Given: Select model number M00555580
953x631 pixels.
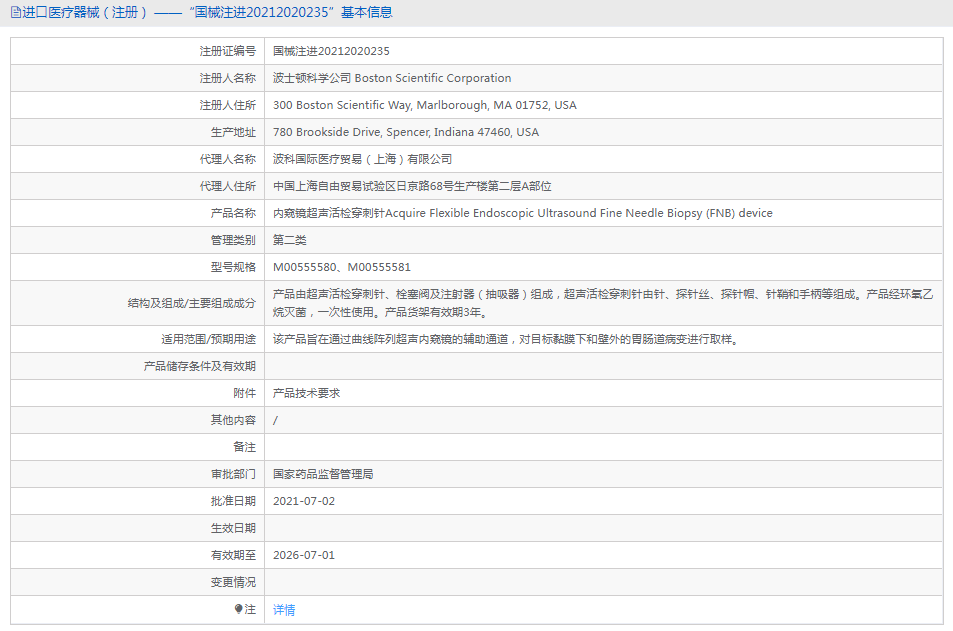Looking at the screenshot, I should click(304, 267).
